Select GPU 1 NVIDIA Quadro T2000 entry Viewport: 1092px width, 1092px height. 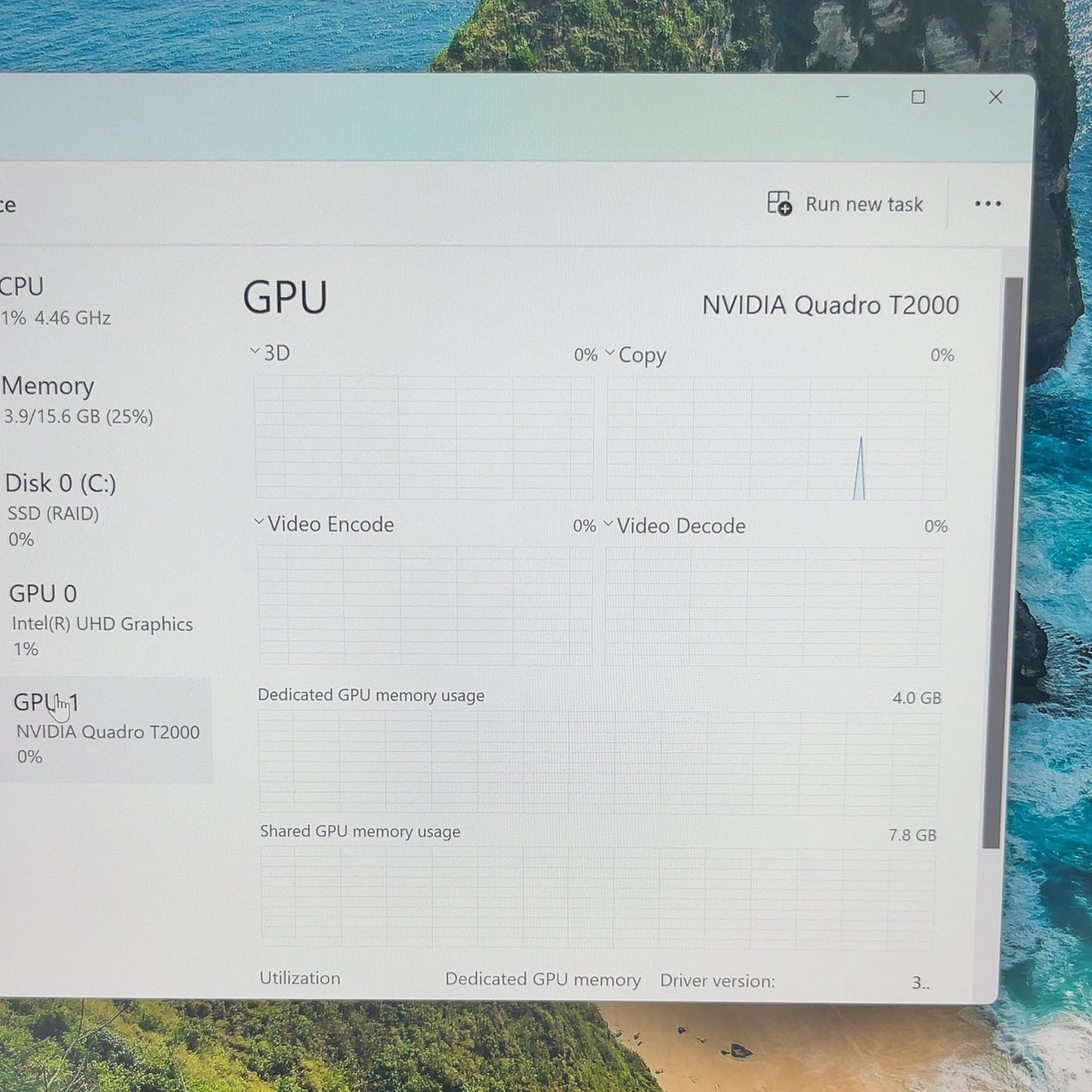click(x=106, y=729)
